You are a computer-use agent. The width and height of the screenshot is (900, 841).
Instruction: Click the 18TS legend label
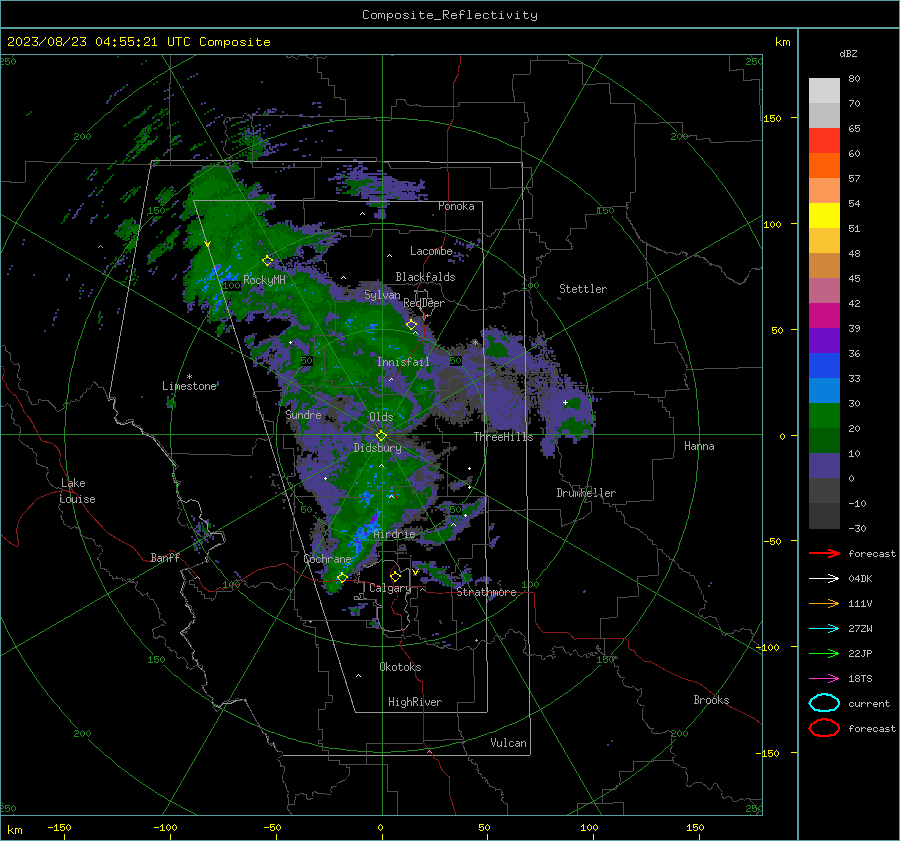(x=860, y=679)
